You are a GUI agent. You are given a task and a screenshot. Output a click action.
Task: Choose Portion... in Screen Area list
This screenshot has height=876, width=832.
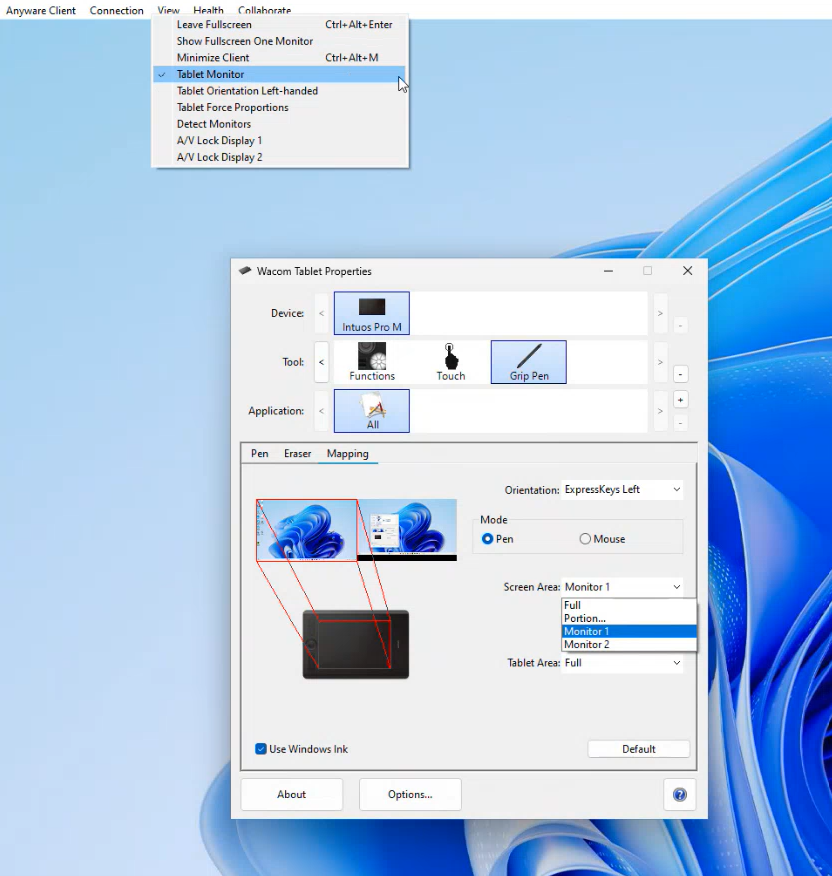click(x=629, y=618)
